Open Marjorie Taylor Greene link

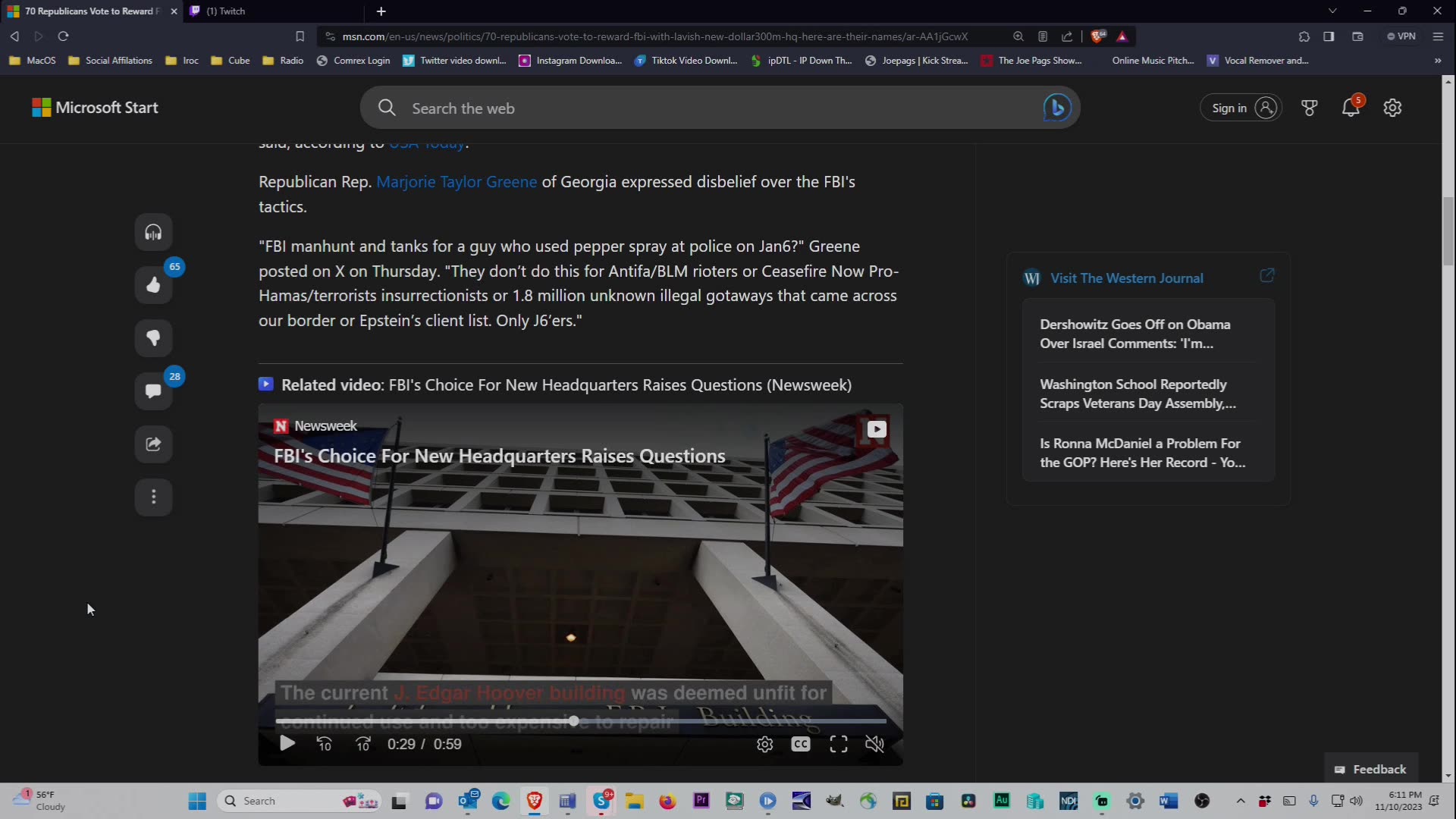[x=457, y=182]
